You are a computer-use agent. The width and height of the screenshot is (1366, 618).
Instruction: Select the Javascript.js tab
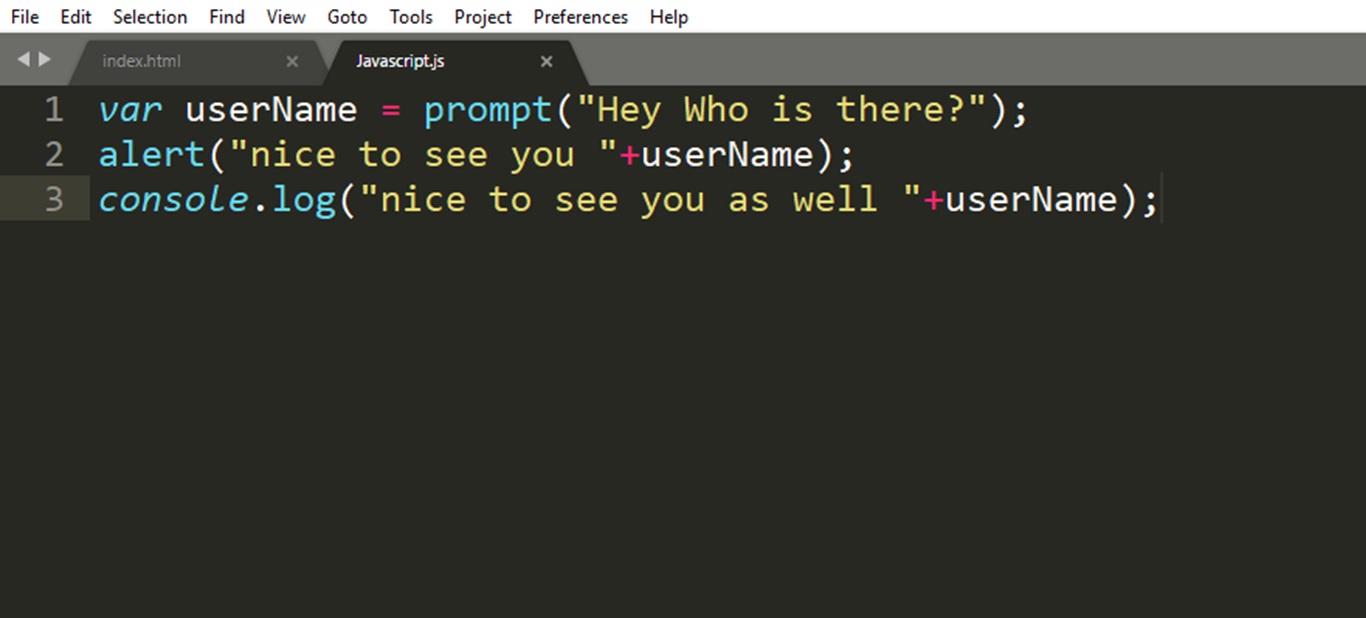400,61
